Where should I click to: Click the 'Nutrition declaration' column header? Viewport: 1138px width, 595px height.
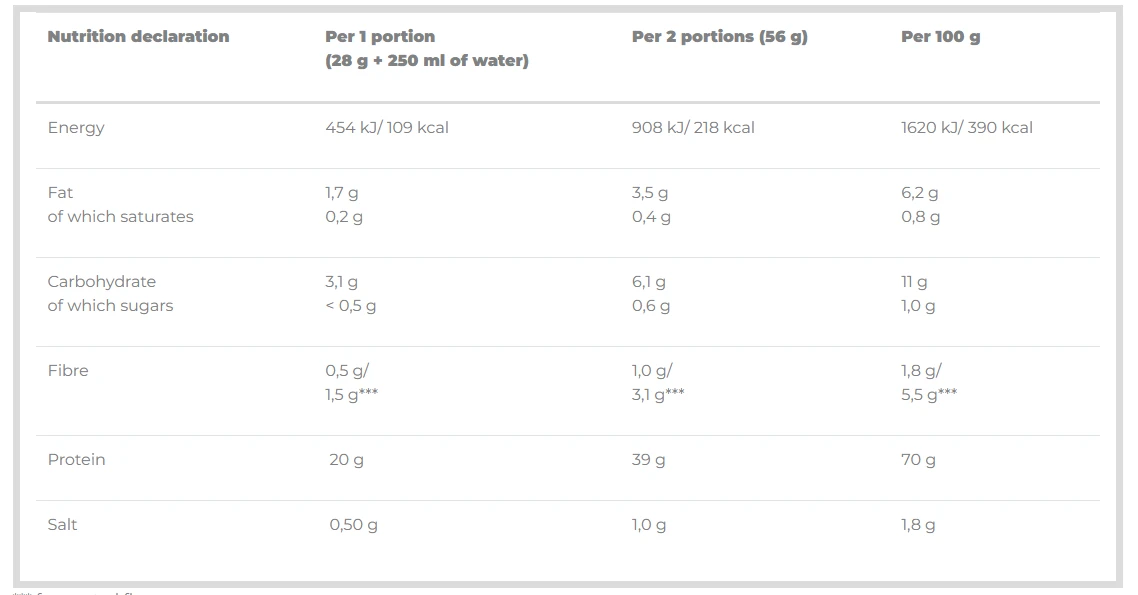(x=138, y=37)
